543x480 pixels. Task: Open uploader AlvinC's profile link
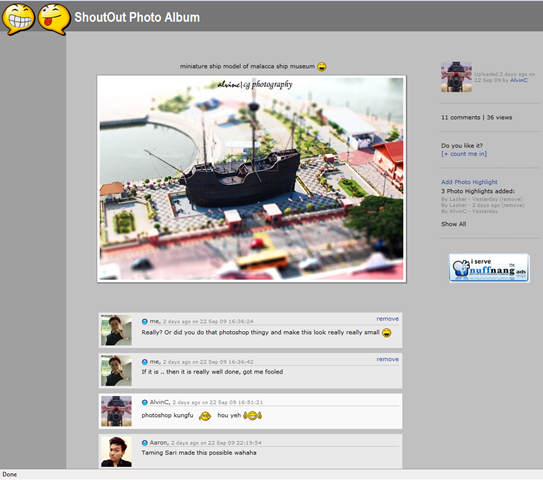518,80
